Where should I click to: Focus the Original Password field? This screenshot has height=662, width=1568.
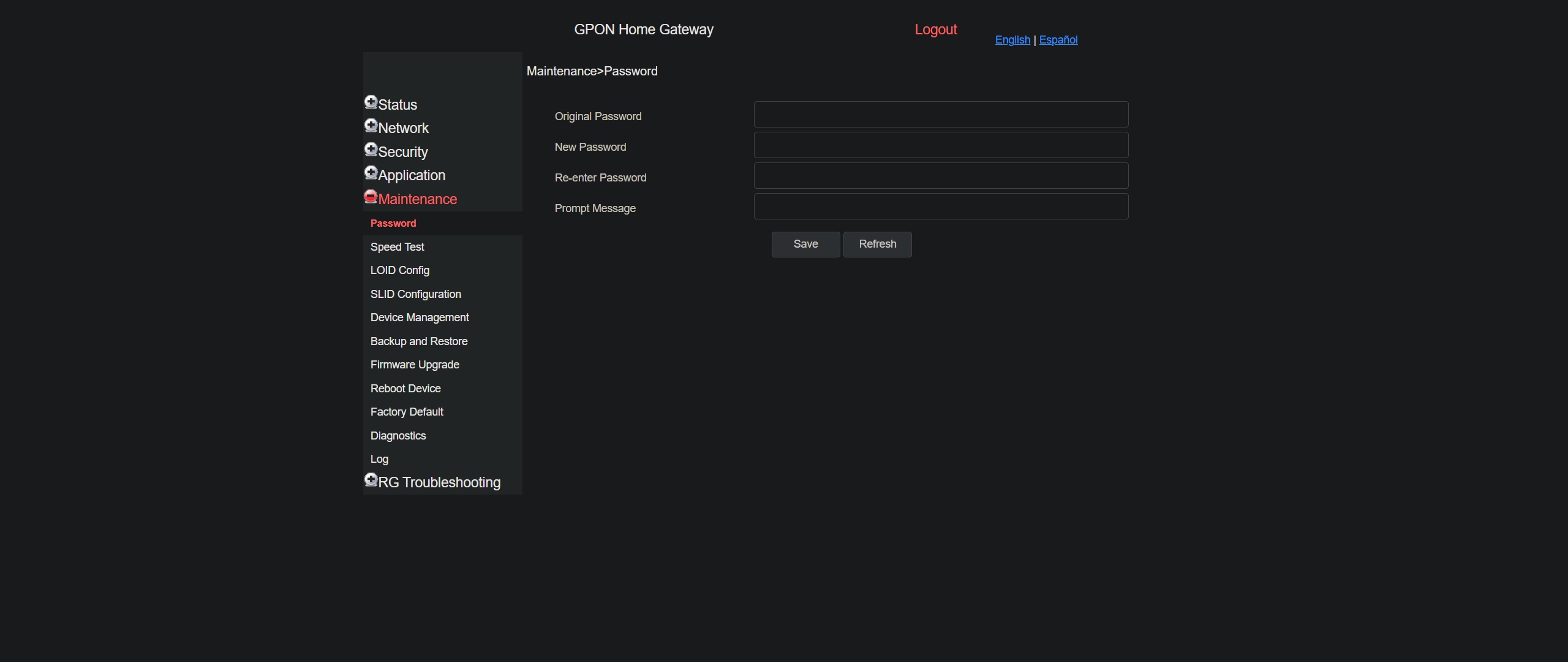(941, 115)
